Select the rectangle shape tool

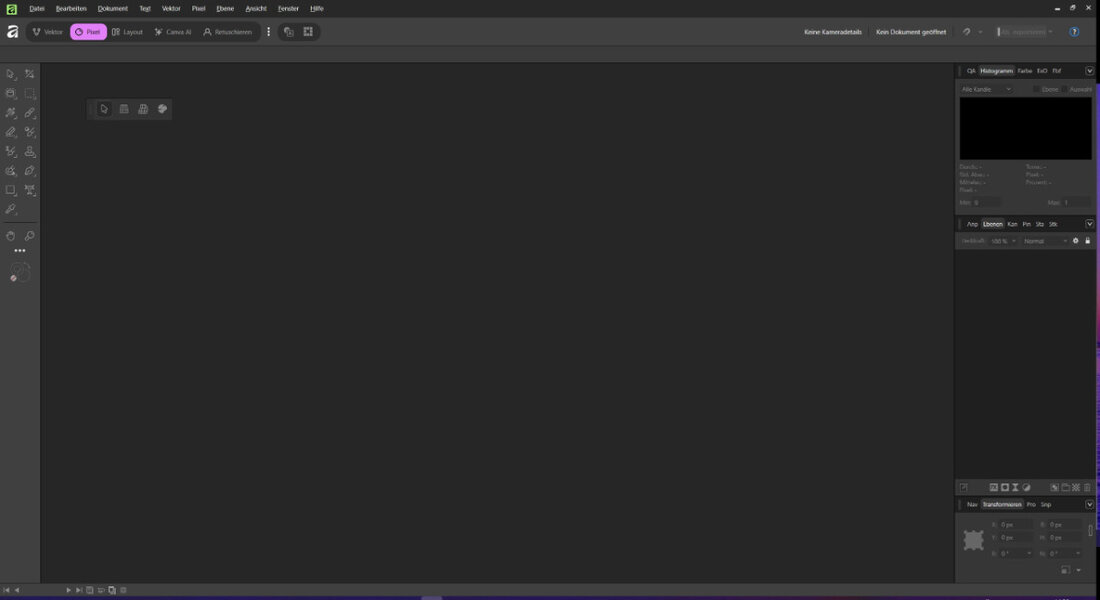tap(11, 190)
